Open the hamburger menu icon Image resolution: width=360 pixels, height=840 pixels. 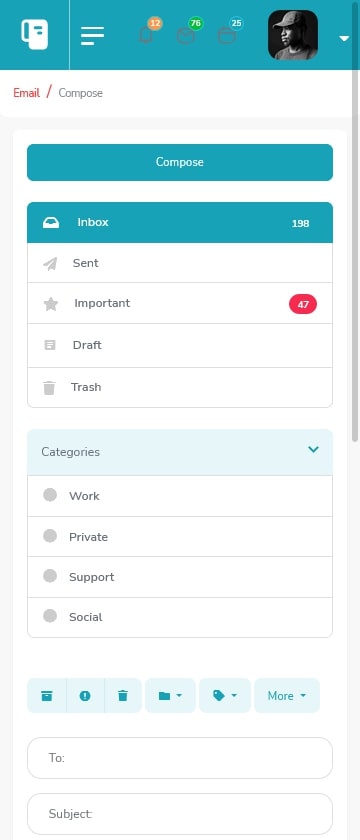(x=93, y=36)
